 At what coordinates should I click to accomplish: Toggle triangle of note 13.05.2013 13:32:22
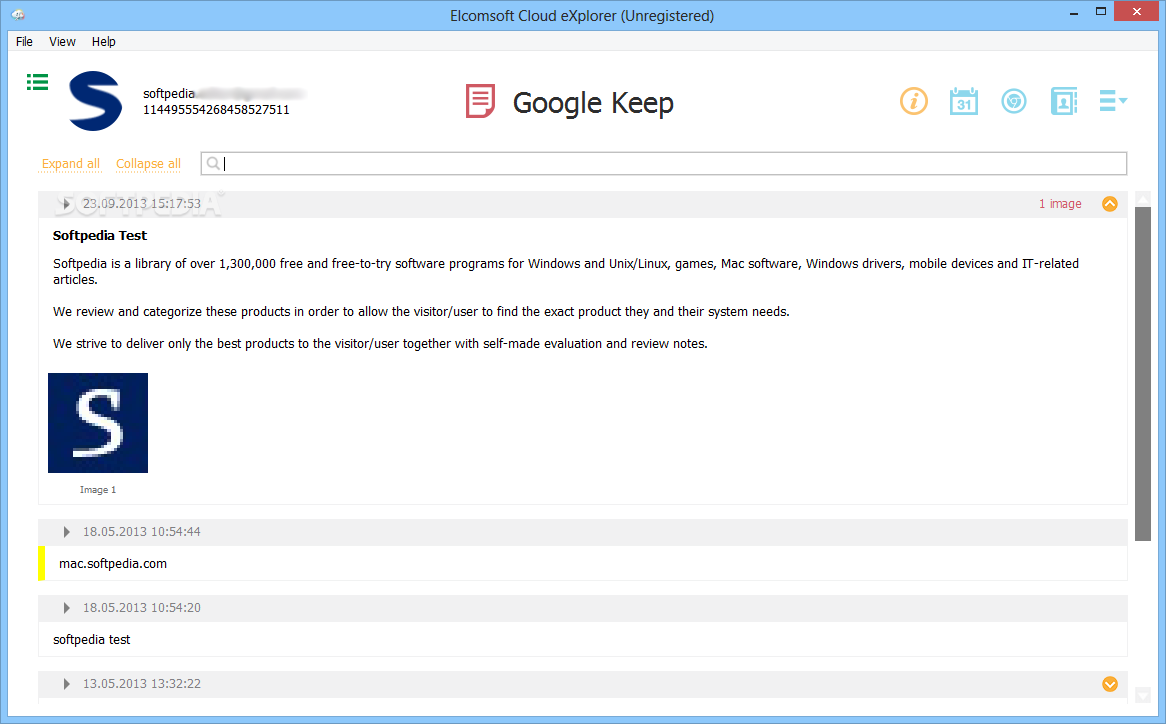tap(66, 684)
